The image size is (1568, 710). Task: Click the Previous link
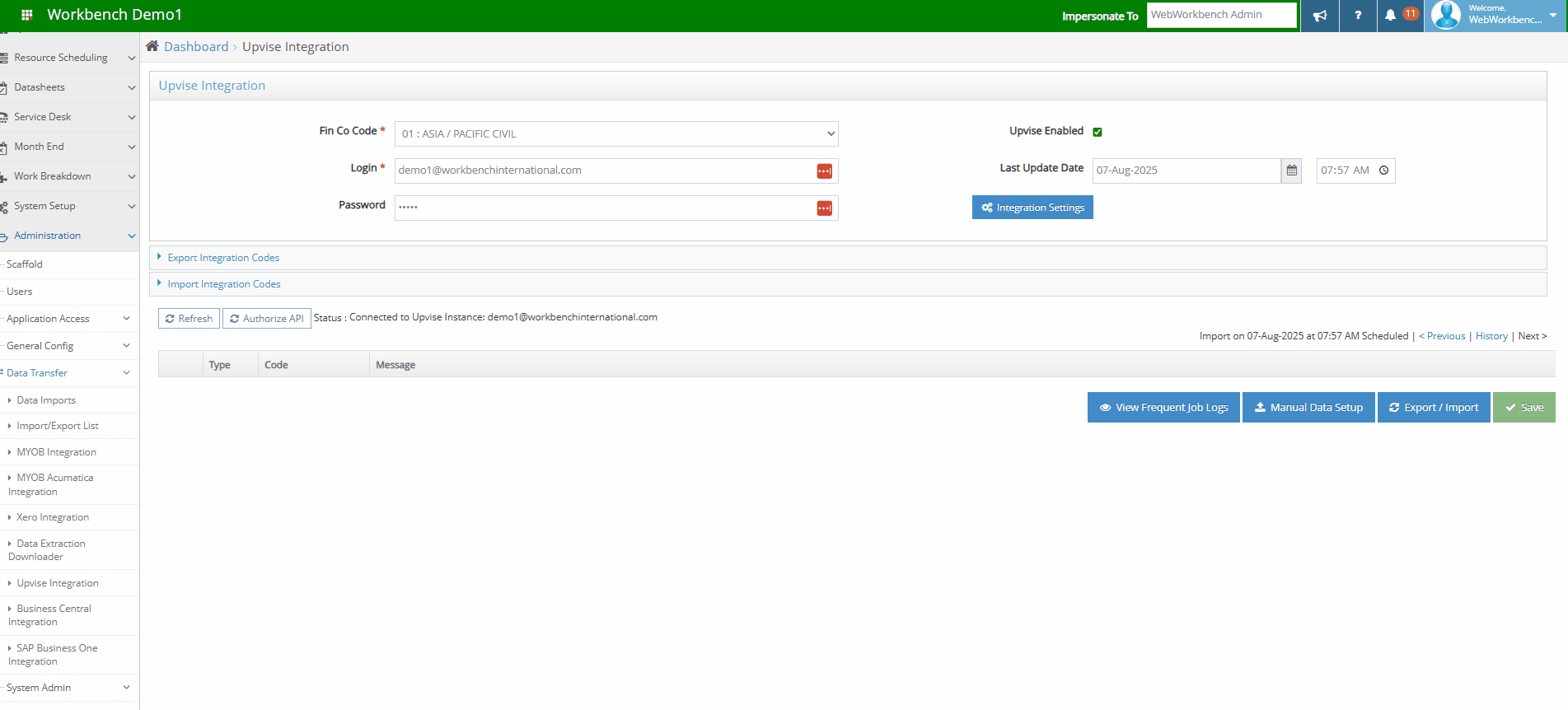(1442, 336)
